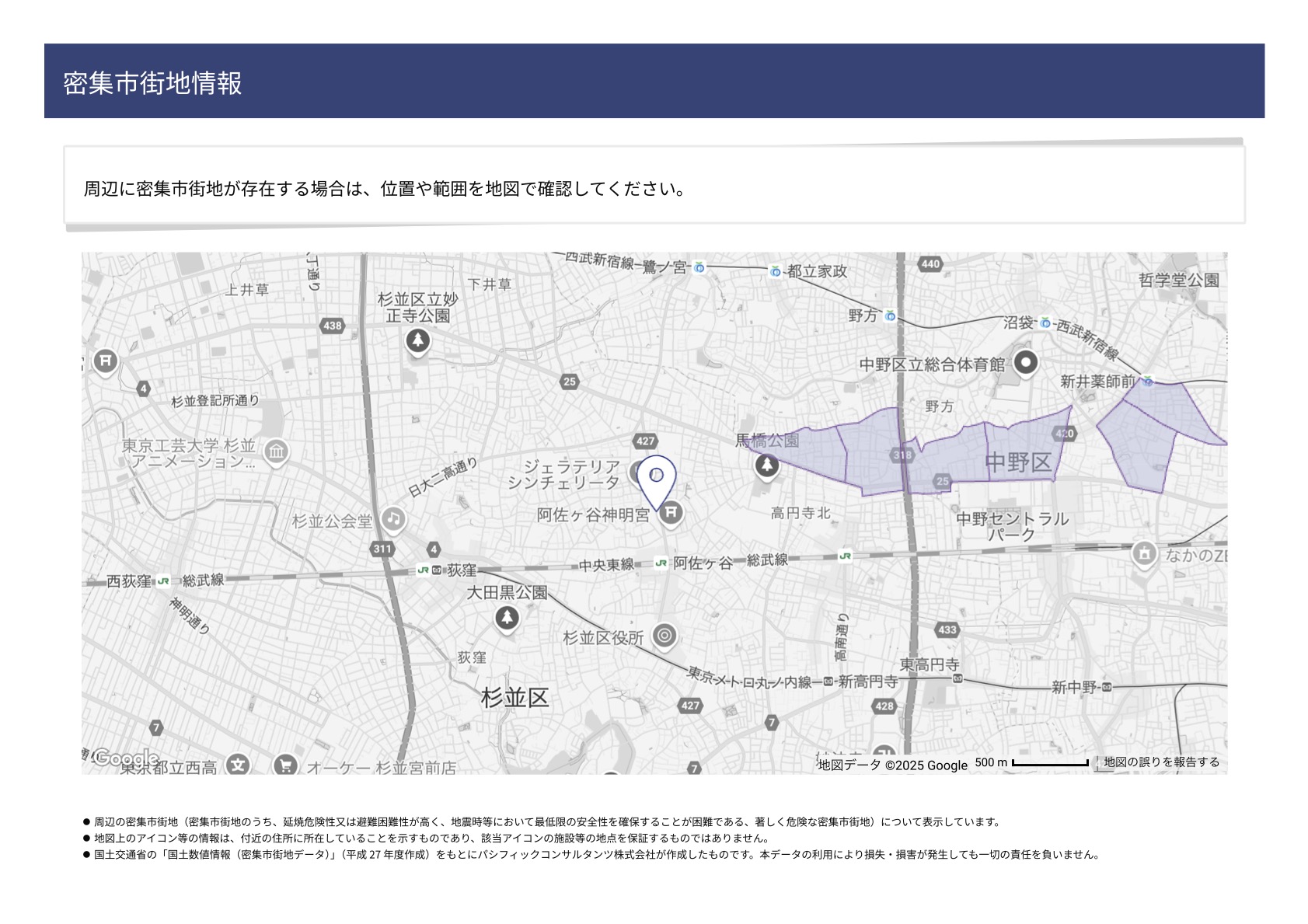This screenshot has width=1308, height=924.
Task: Click the 杉並公会堂 music hall icon
Action: tap(393, 519)
